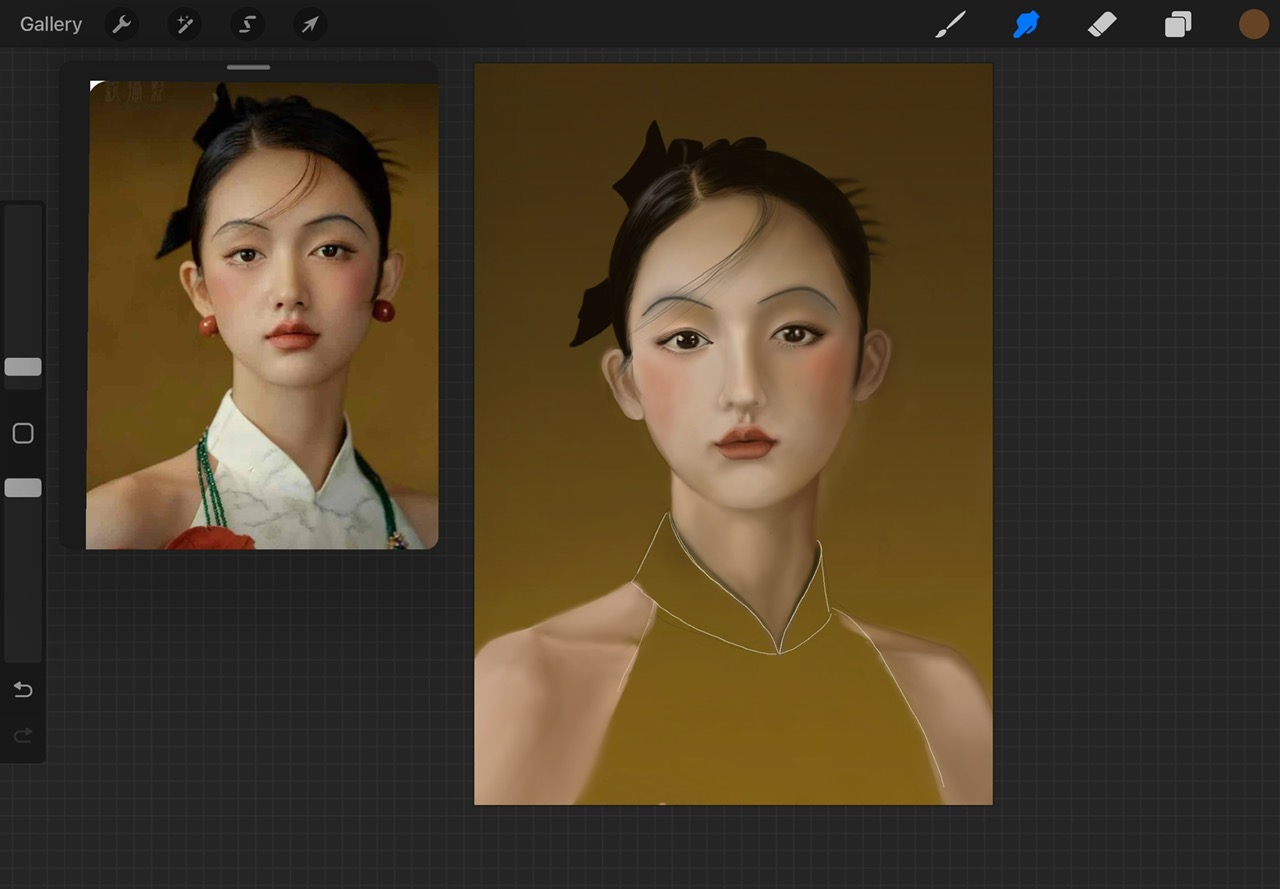Open the Actions wrench menu

point(122,24)
